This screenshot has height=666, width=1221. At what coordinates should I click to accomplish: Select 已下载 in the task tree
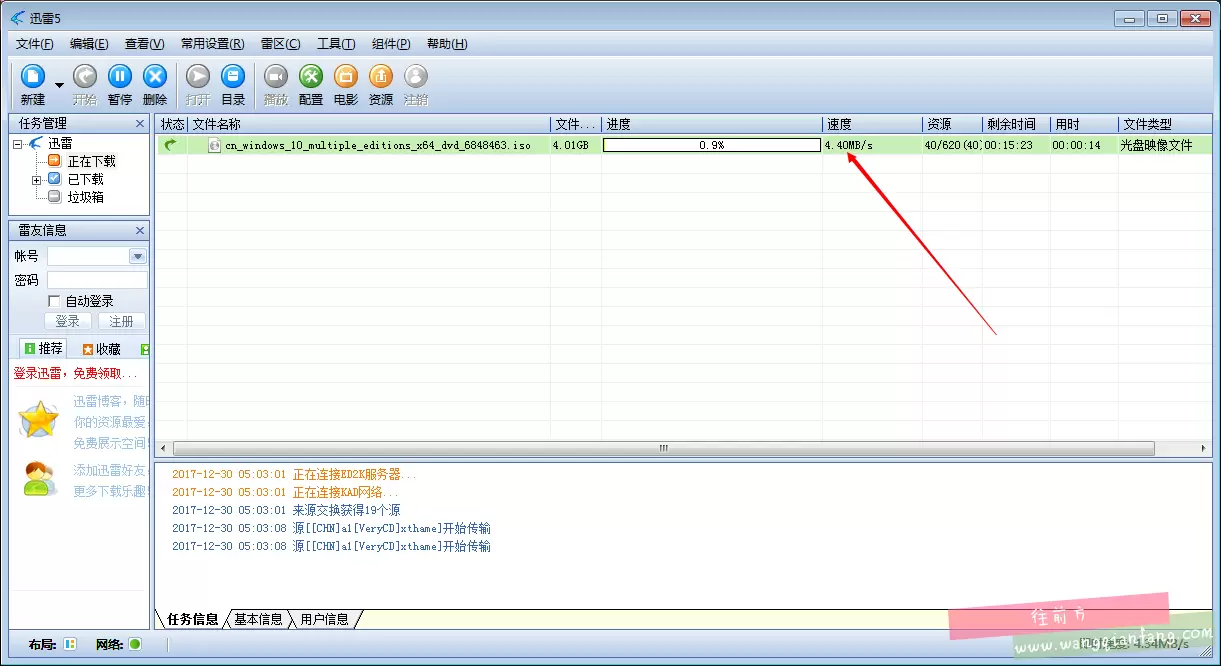(x=85, y=179)
